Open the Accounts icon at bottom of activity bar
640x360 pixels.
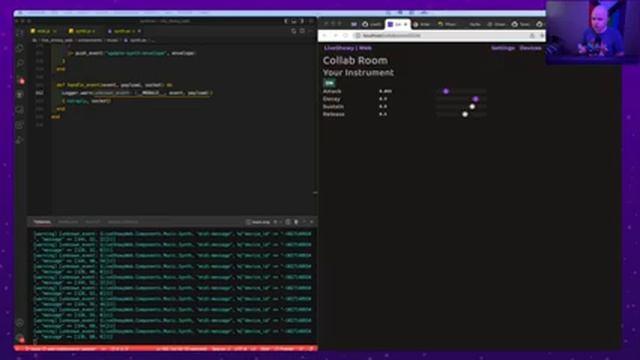click(x=20, y=323)
